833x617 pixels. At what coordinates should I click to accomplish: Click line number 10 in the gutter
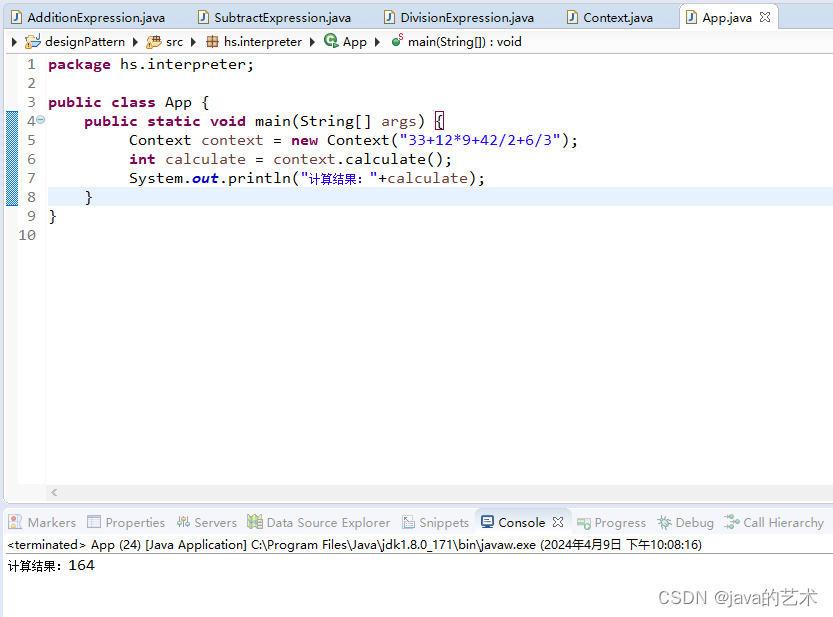click(x=27, y=235)
